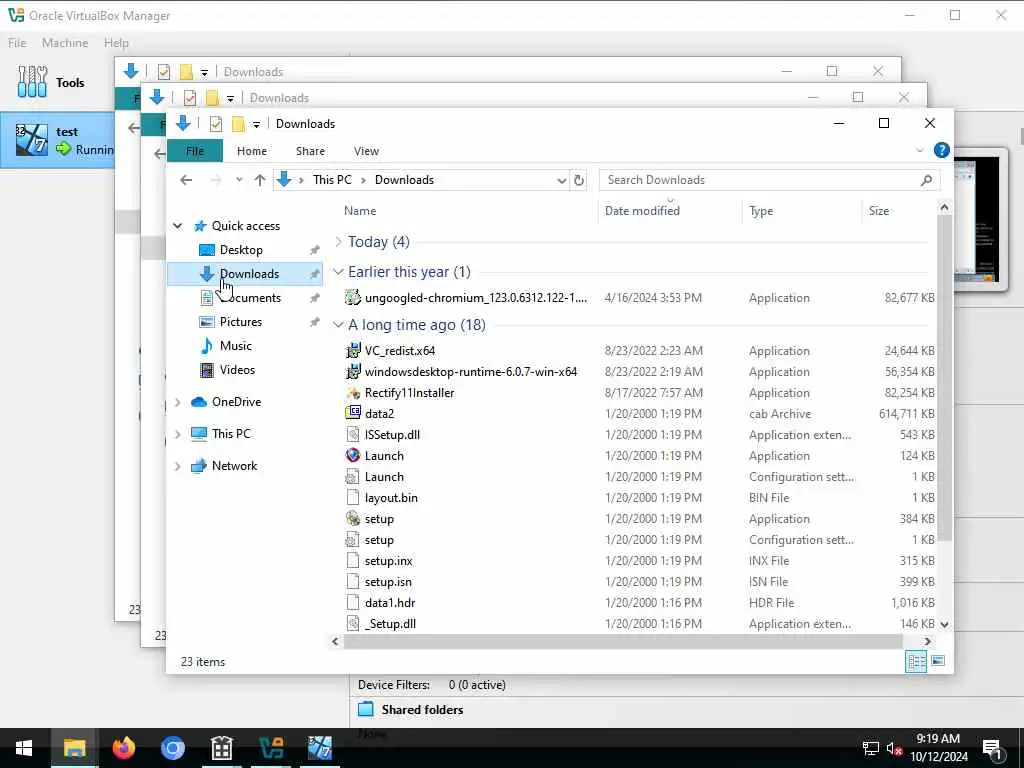Open the Windows Start menu
Viewport: 1024px width, 768px height.
pyautogui.click(x=24, y=748)
